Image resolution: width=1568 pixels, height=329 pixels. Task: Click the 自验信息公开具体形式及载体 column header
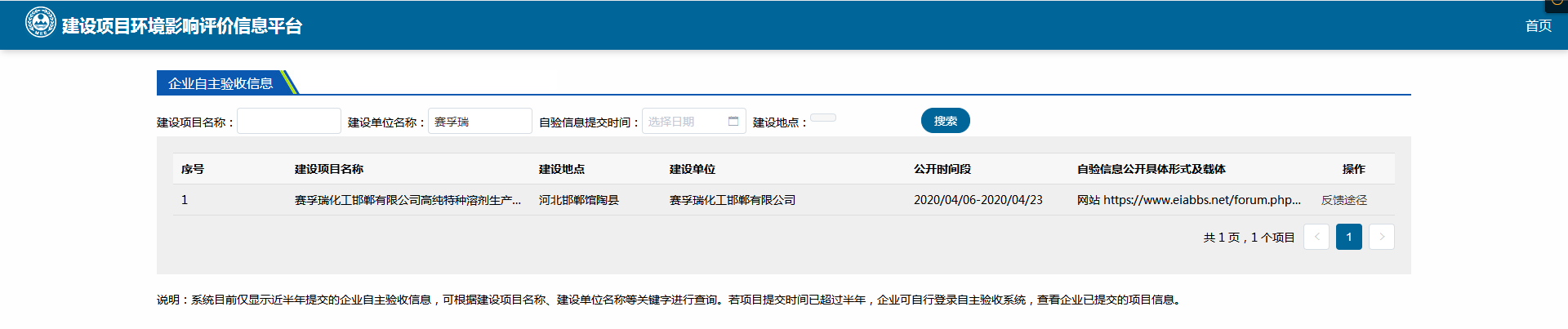pyautogui.click(x=1151, y=169)
